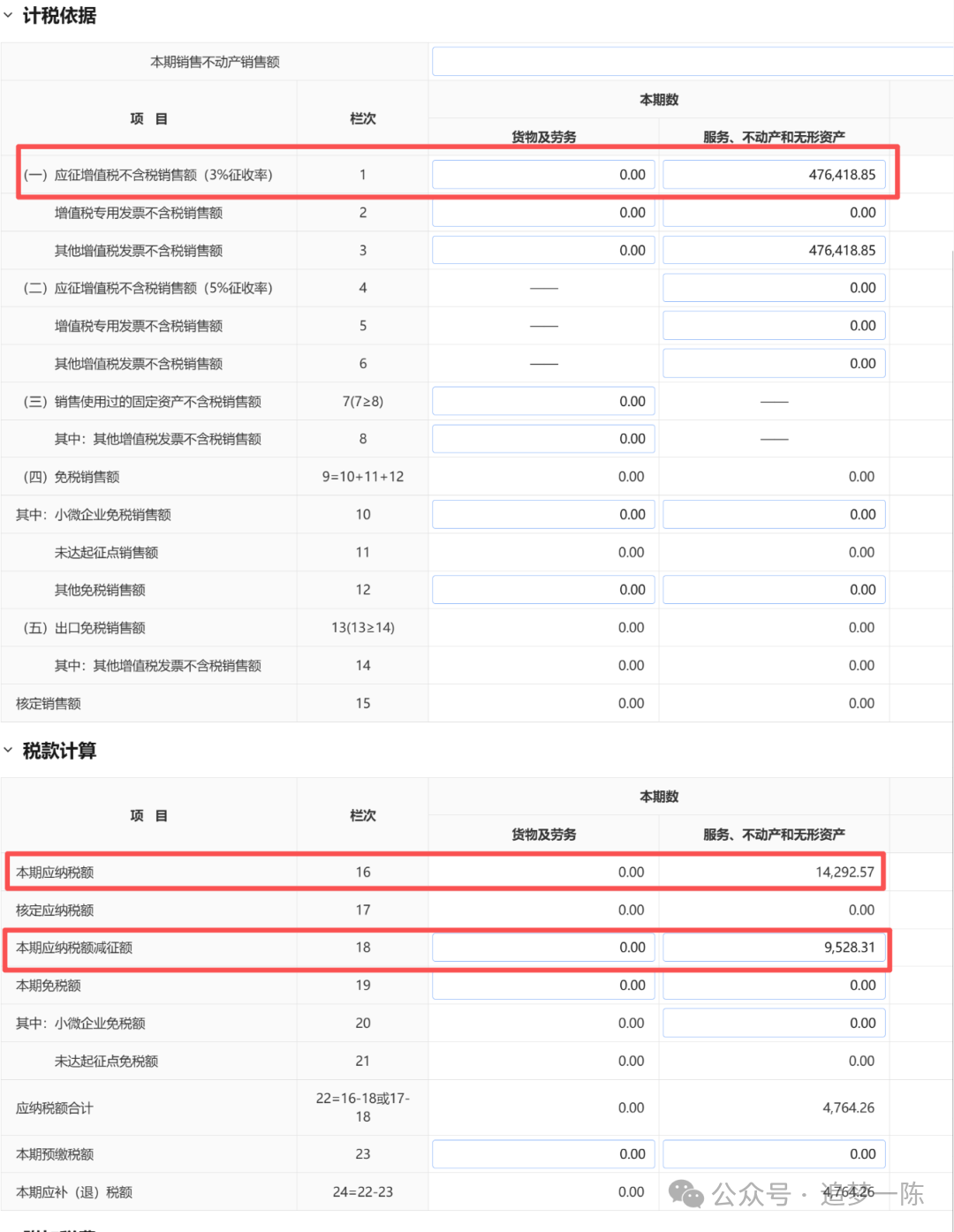This screenshot has width=954, height=1232.
Task: Click the 其他免税销售额 goods field in row 12
Action: pos(542,589)
